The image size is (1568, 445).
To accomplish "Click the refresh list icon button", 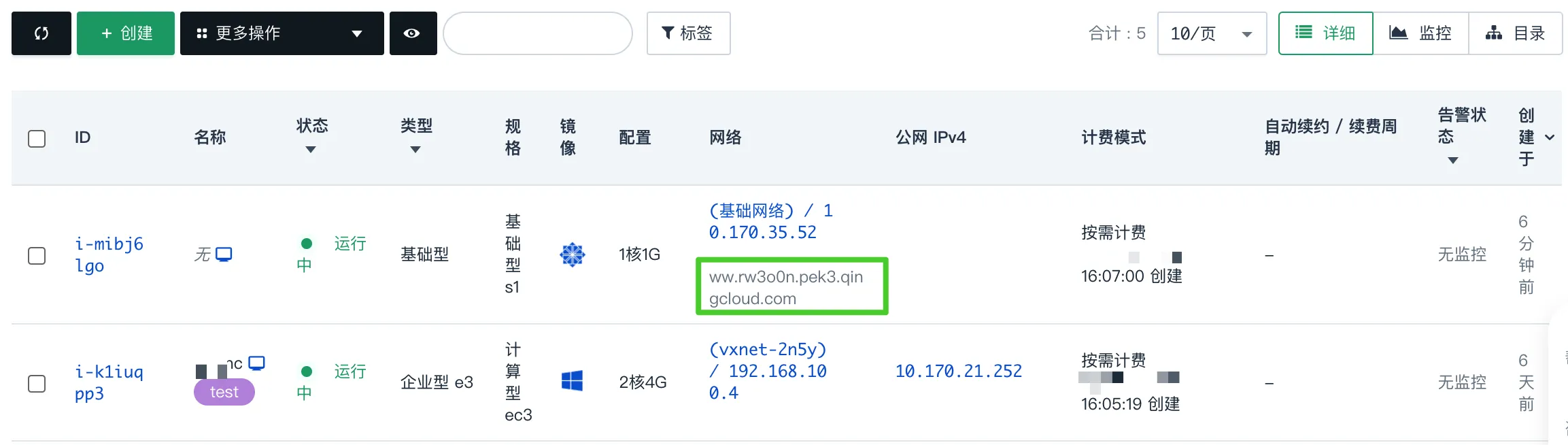I will (41, 33).
